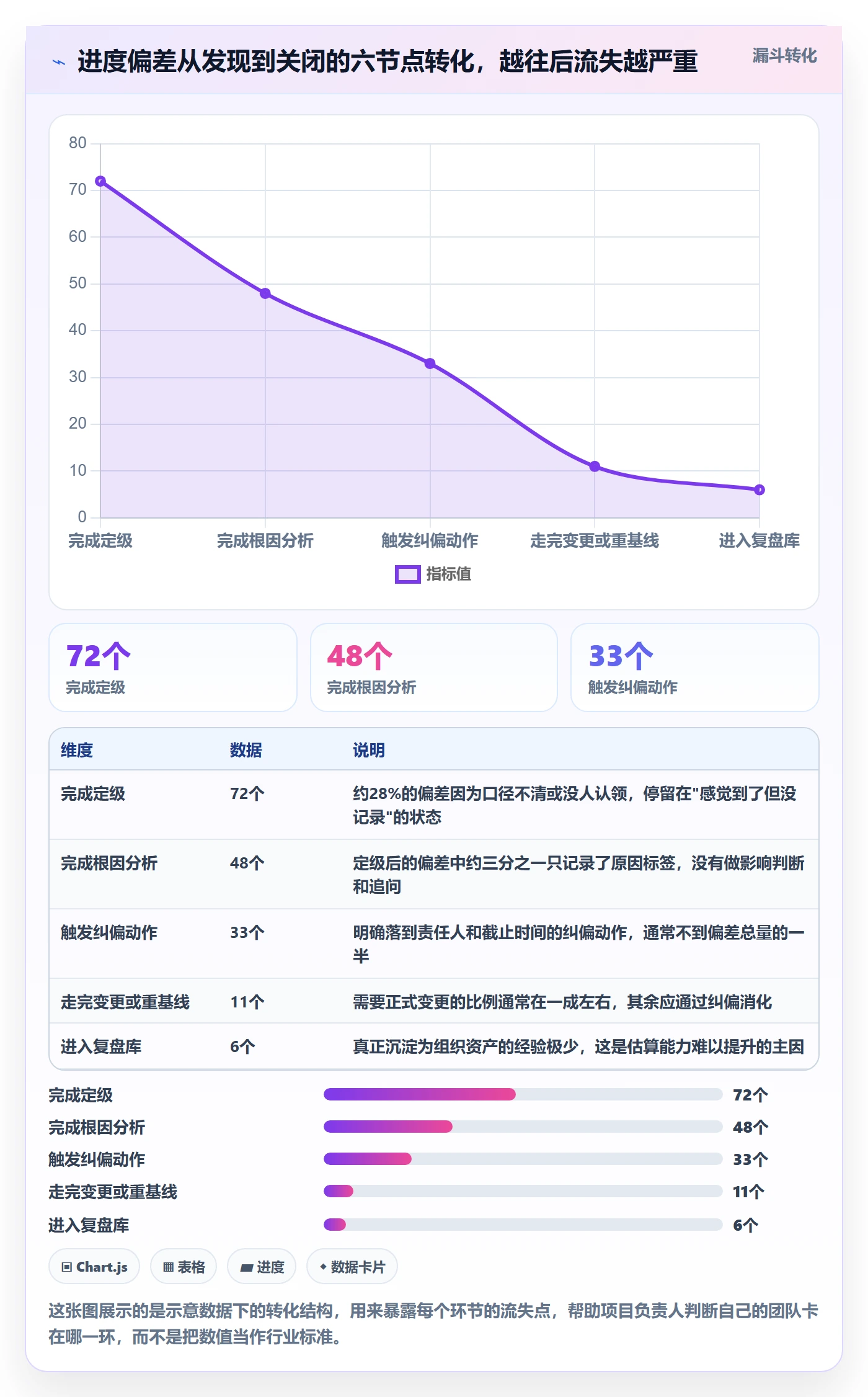Click the lightning bolt icon beside the title
The image size is (868, 1397).
click(59, 62)
